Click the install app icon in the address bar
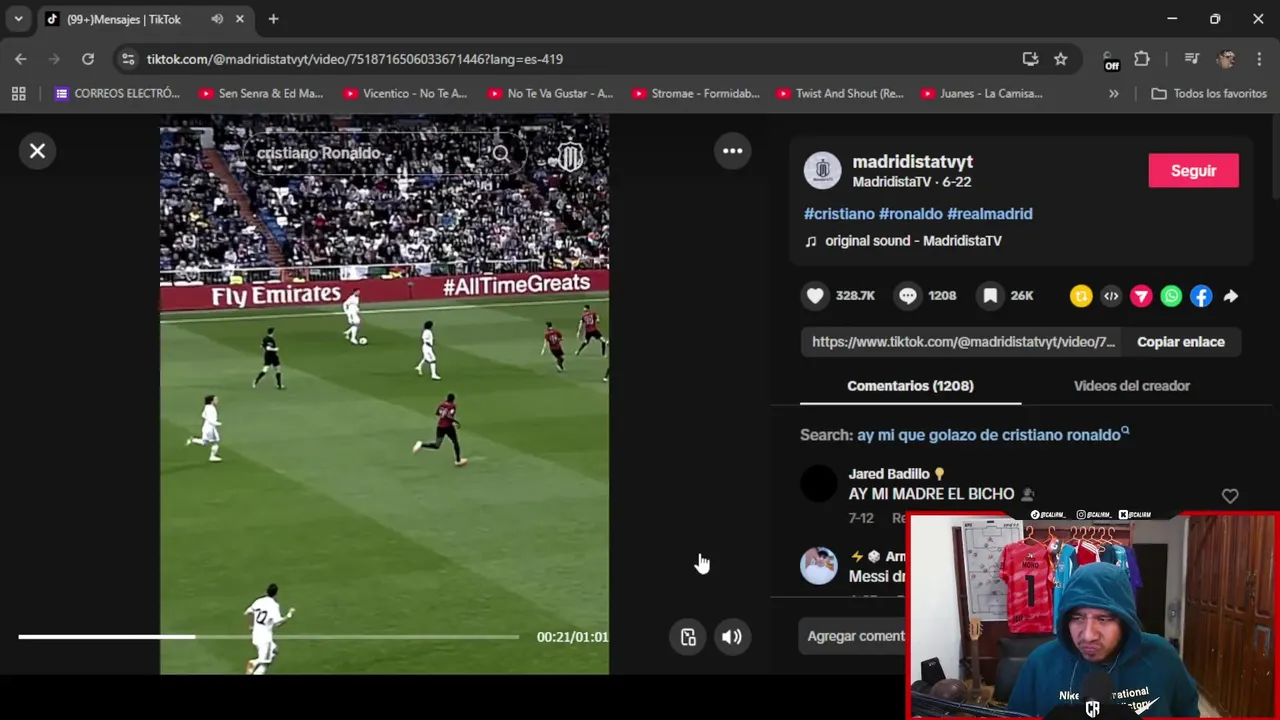 [x=1030, y=59]
